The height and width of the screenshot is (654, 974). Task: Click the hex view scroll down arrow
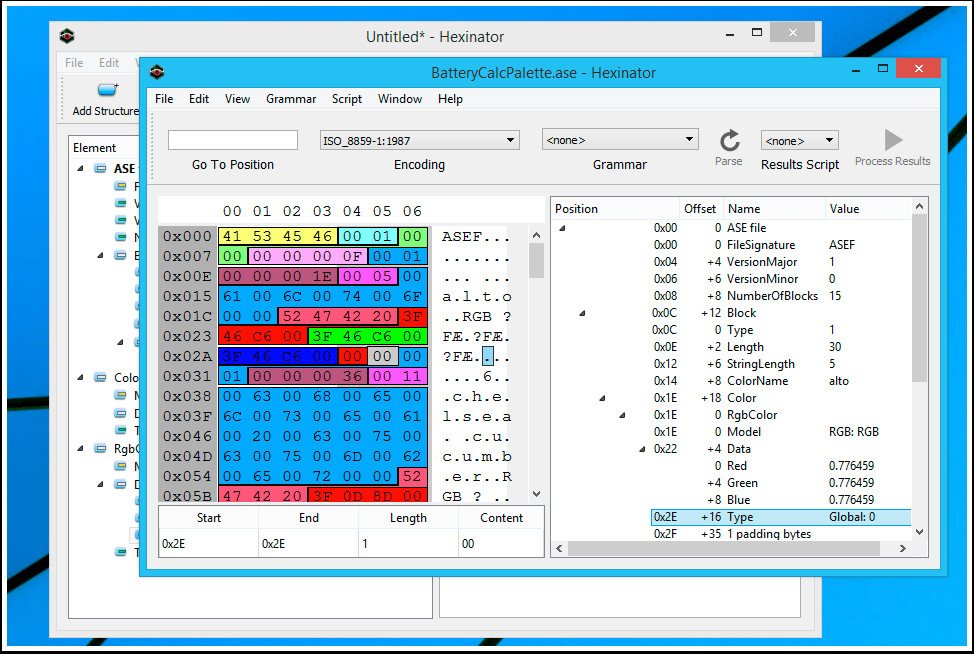pyautogui.click(x=537, y=494)
